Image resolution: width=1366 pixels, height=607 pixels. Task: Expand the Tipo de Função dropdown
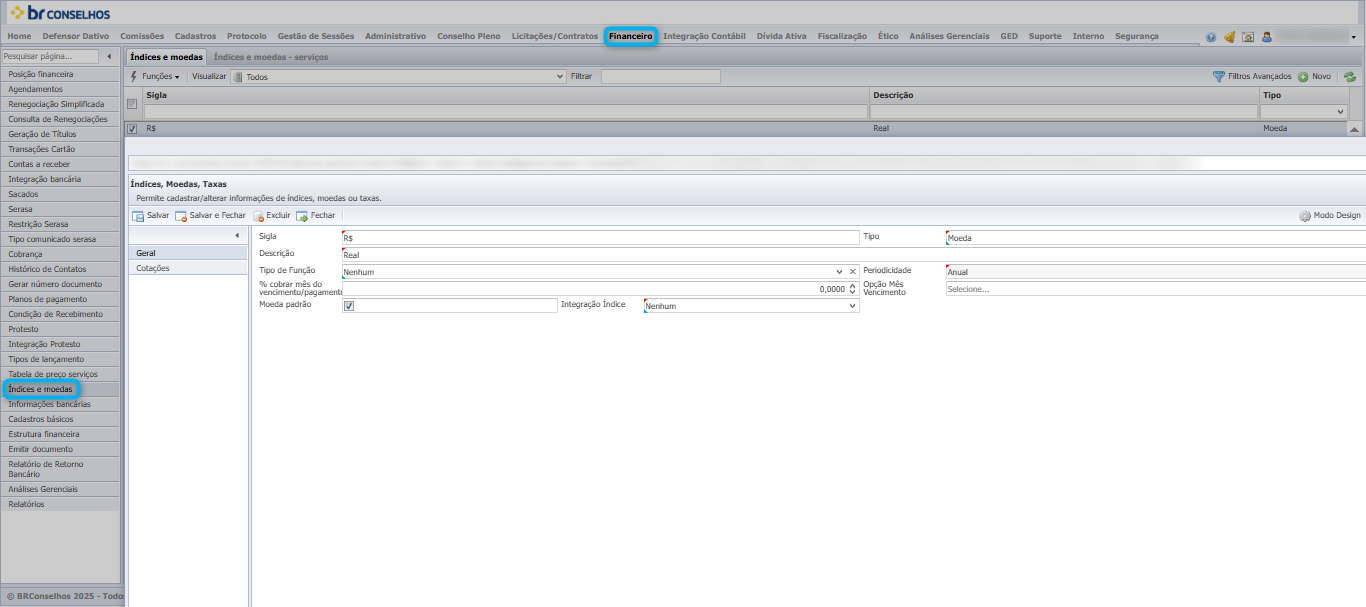click(839, 272)
